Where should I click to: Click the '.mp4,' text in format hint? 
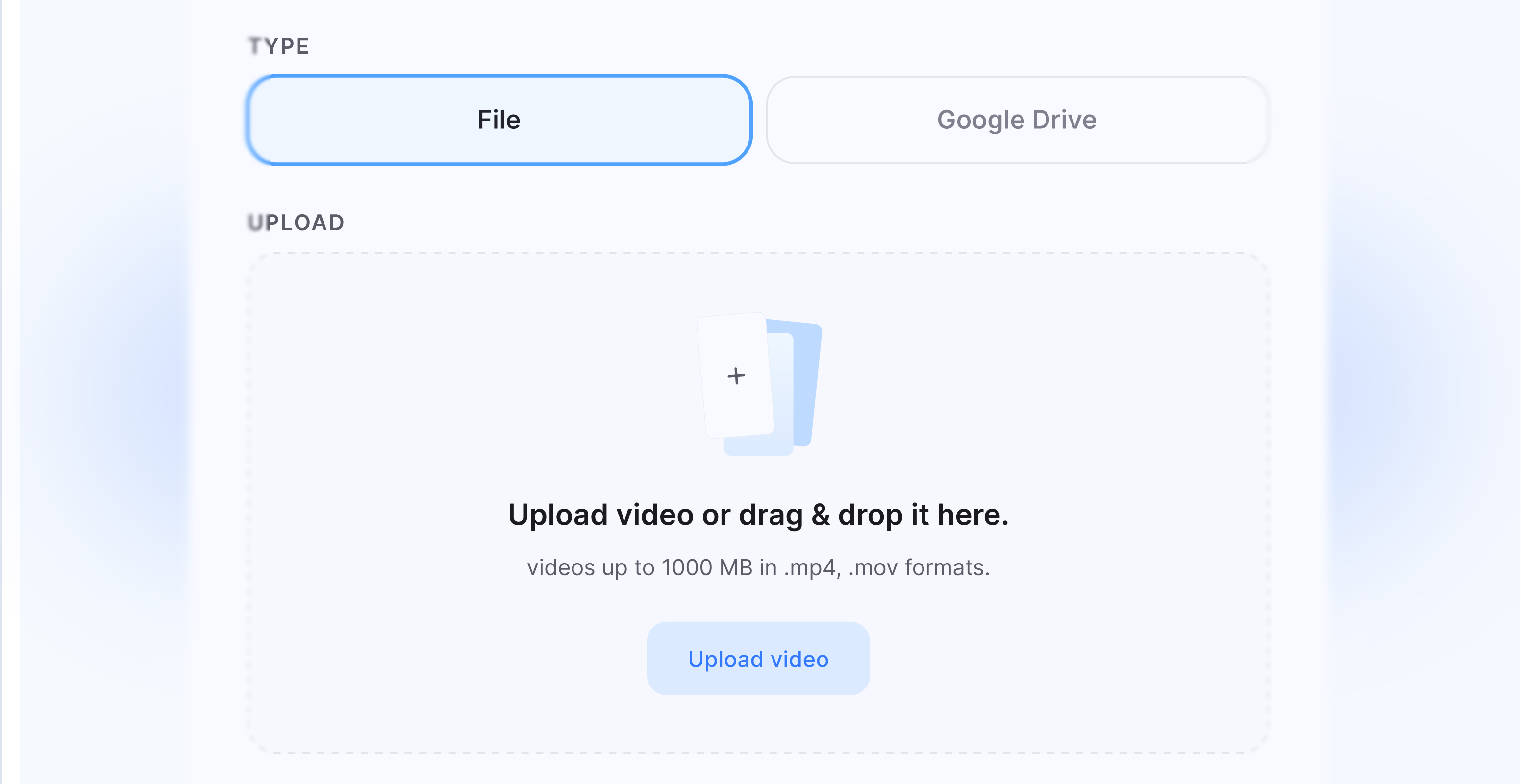tap(813, 567)
